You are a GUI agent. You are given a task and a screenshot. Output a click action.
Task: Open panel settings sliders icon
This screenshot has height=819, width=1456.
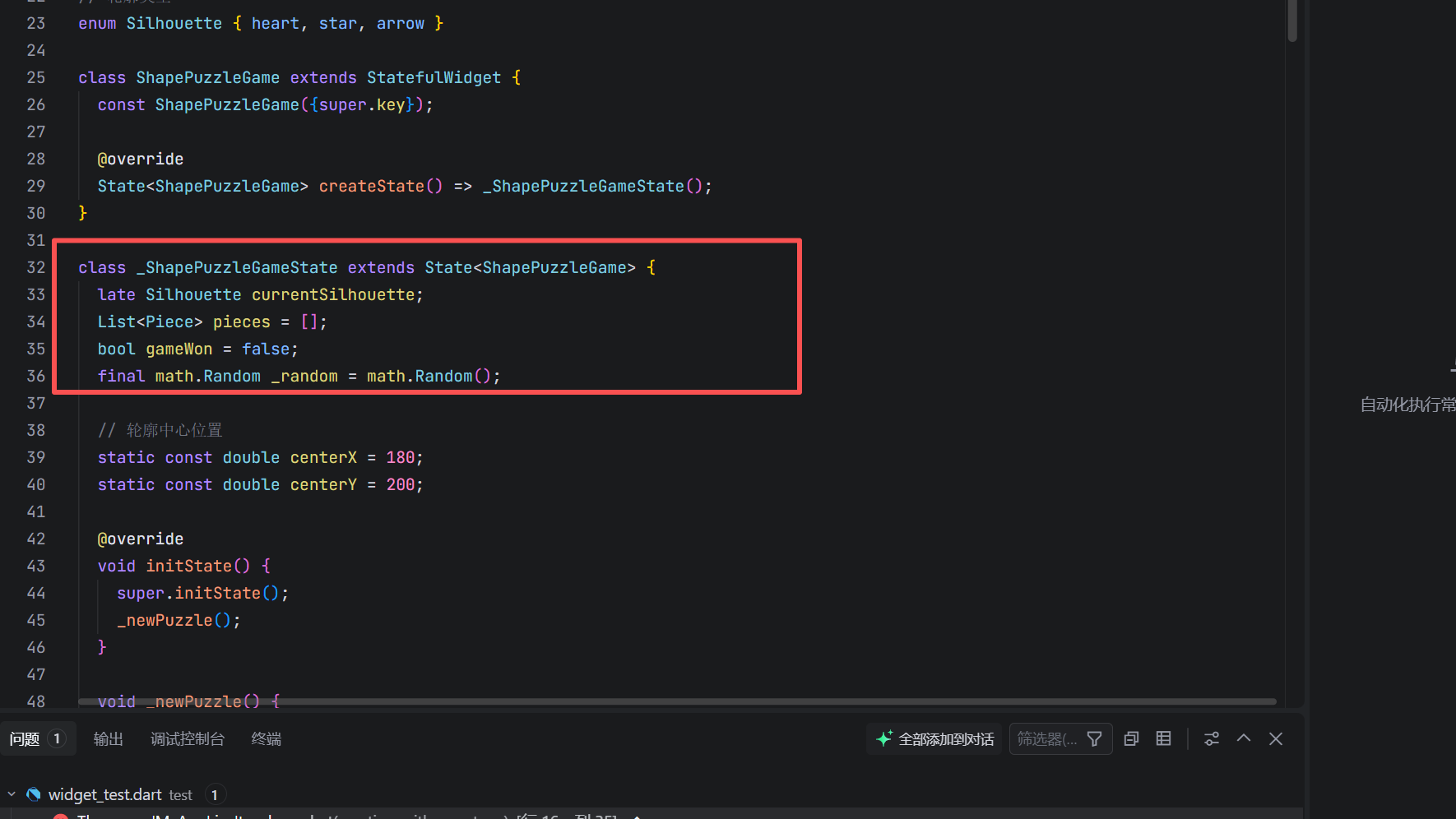[x=1212, y=739]
